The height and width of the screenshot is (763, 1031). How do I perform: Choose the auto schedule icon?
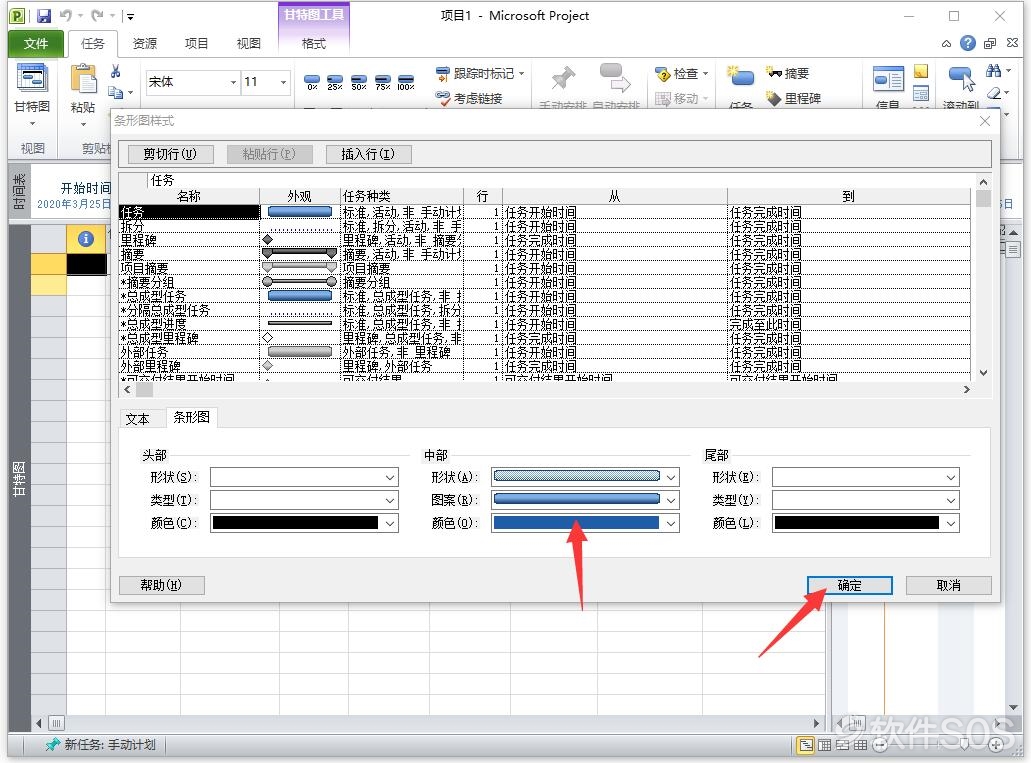615,78
